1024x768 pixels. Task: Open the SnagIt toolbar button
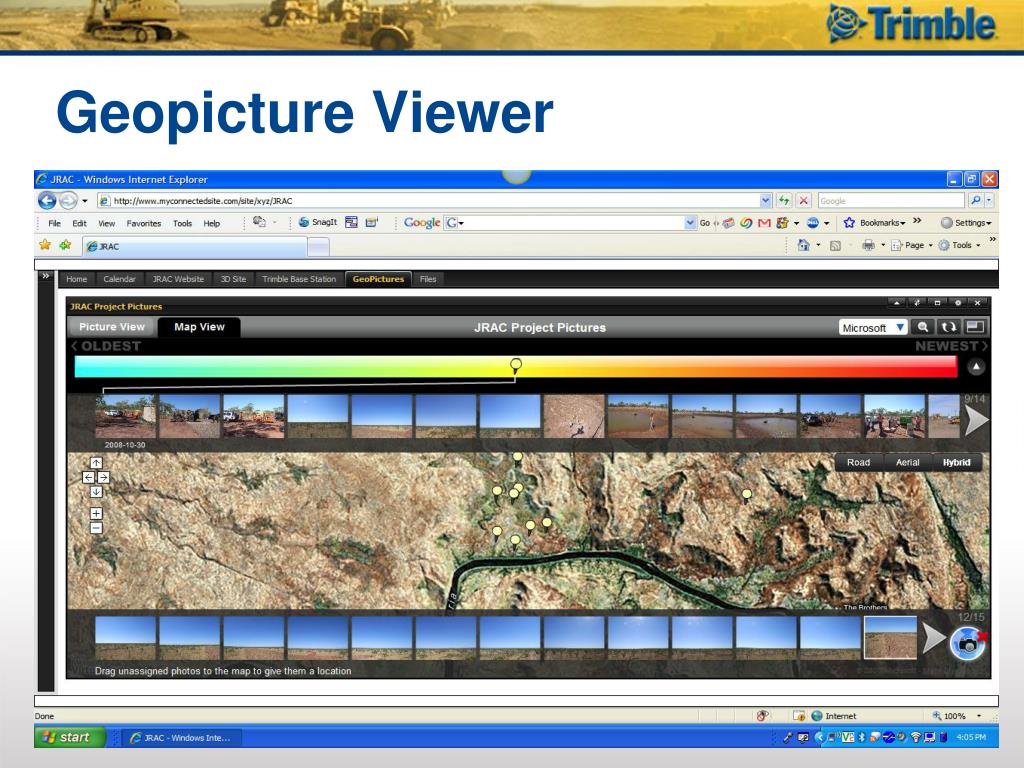[318, 223]
